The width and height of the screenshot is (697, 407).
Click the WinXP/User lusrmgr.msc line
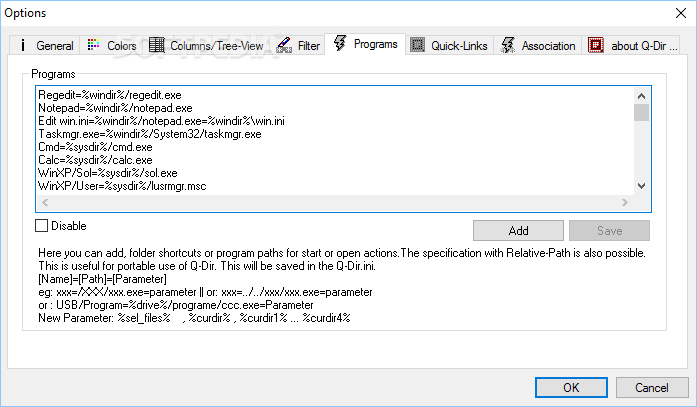122,186
